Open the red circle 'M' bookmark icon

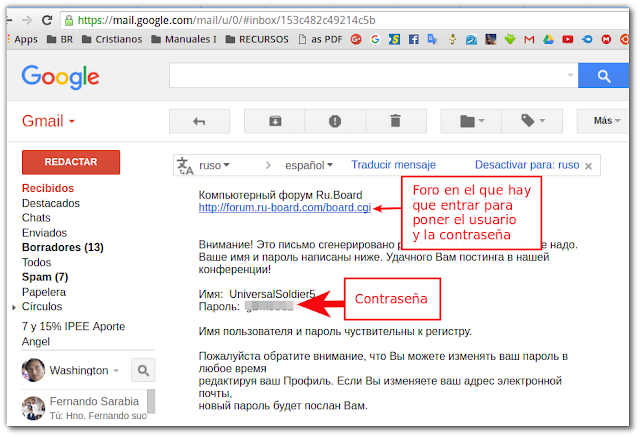click(x=606, y=39)
